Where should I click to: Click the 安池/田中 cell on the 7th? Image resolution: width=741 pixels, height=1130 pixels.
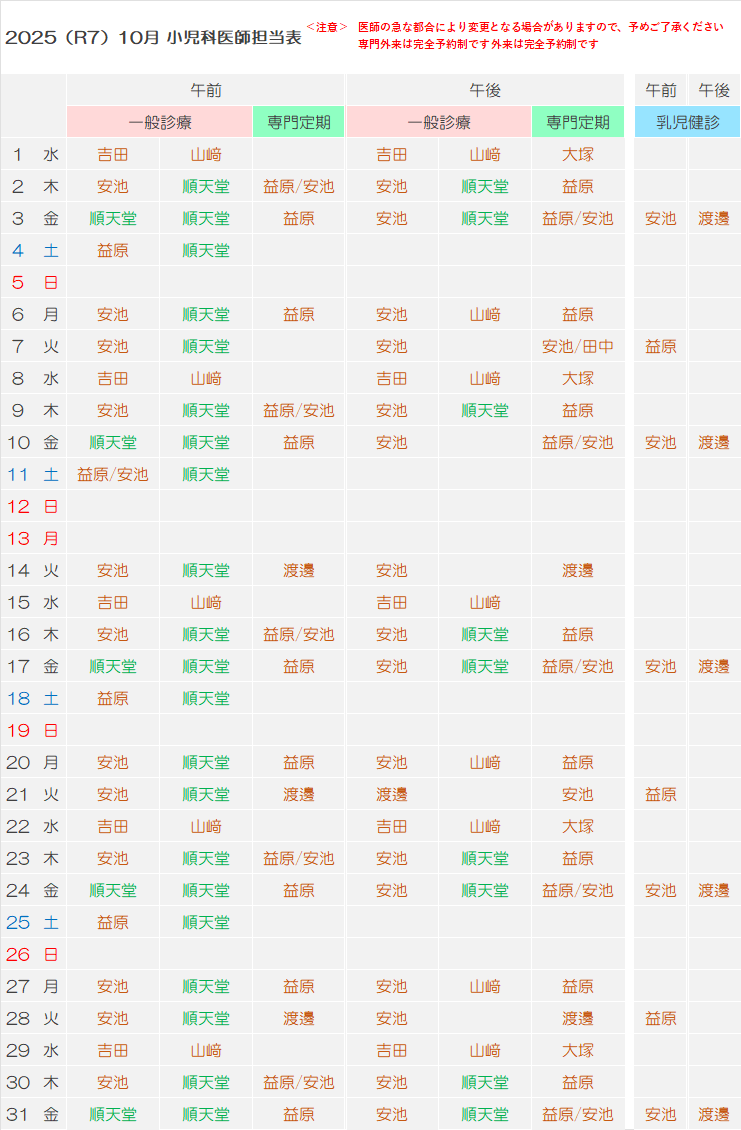[577, 347]
